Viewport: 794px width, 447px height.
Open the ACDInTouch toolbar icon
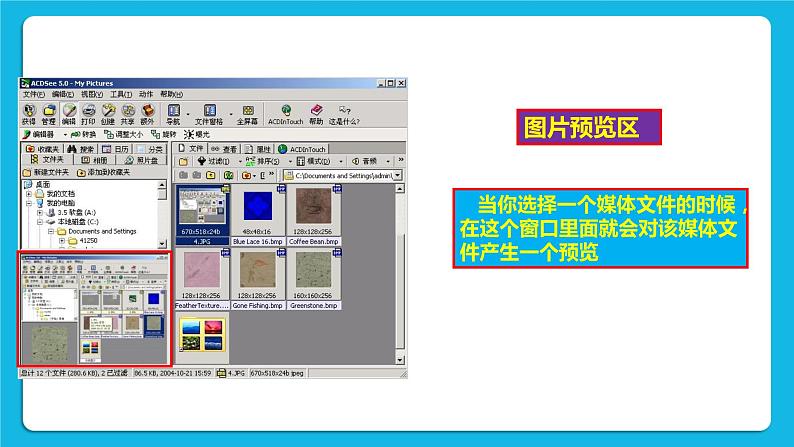coord(286,113)
